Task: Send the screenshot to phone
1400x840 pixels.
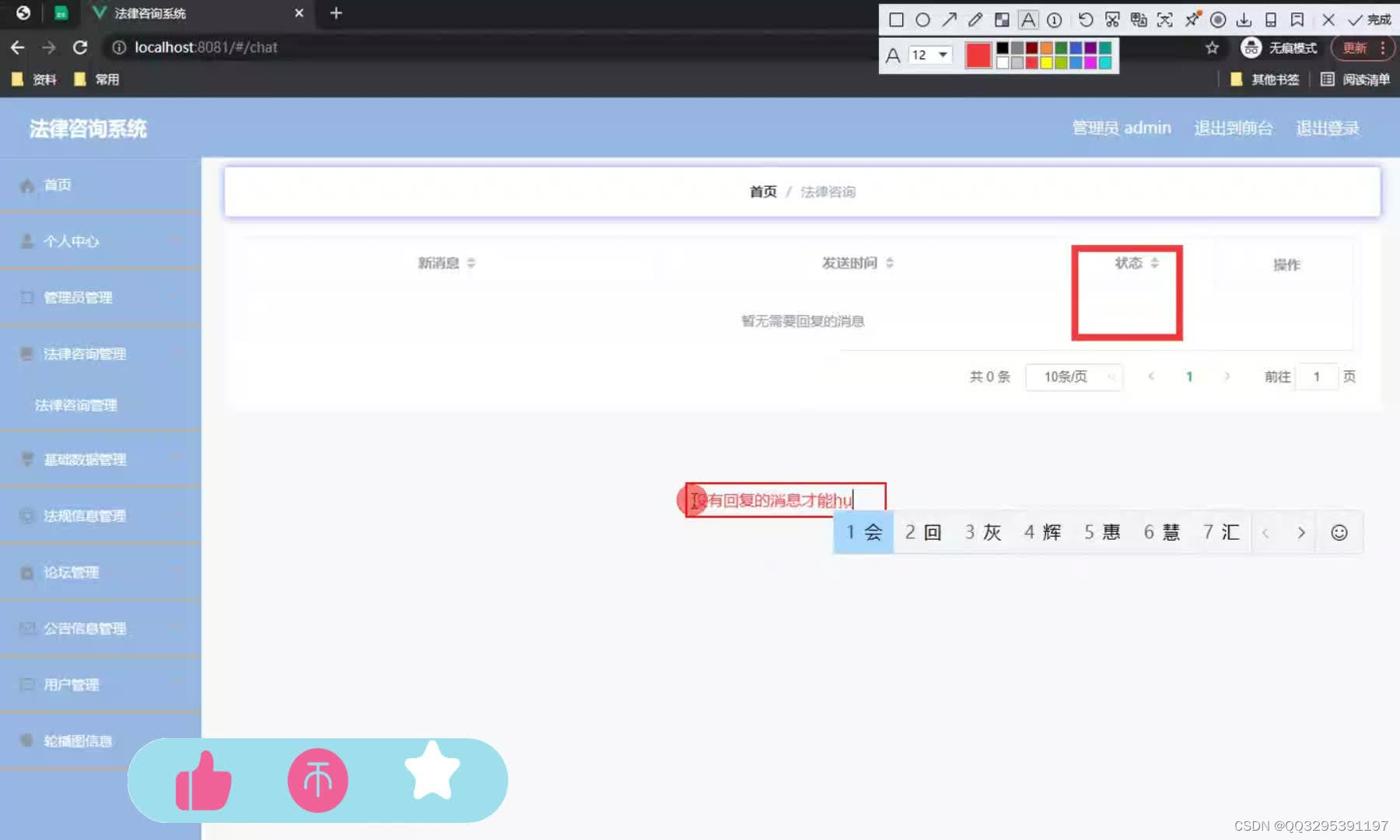Action: [1271, 20]
